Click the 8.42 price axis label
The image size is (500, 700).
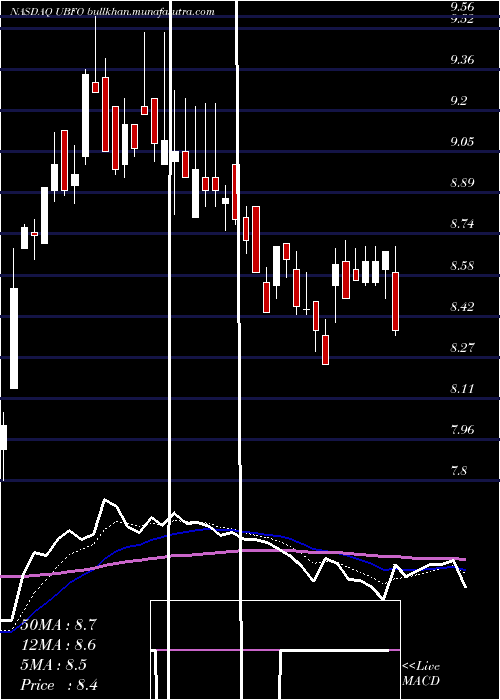[462, 307]
